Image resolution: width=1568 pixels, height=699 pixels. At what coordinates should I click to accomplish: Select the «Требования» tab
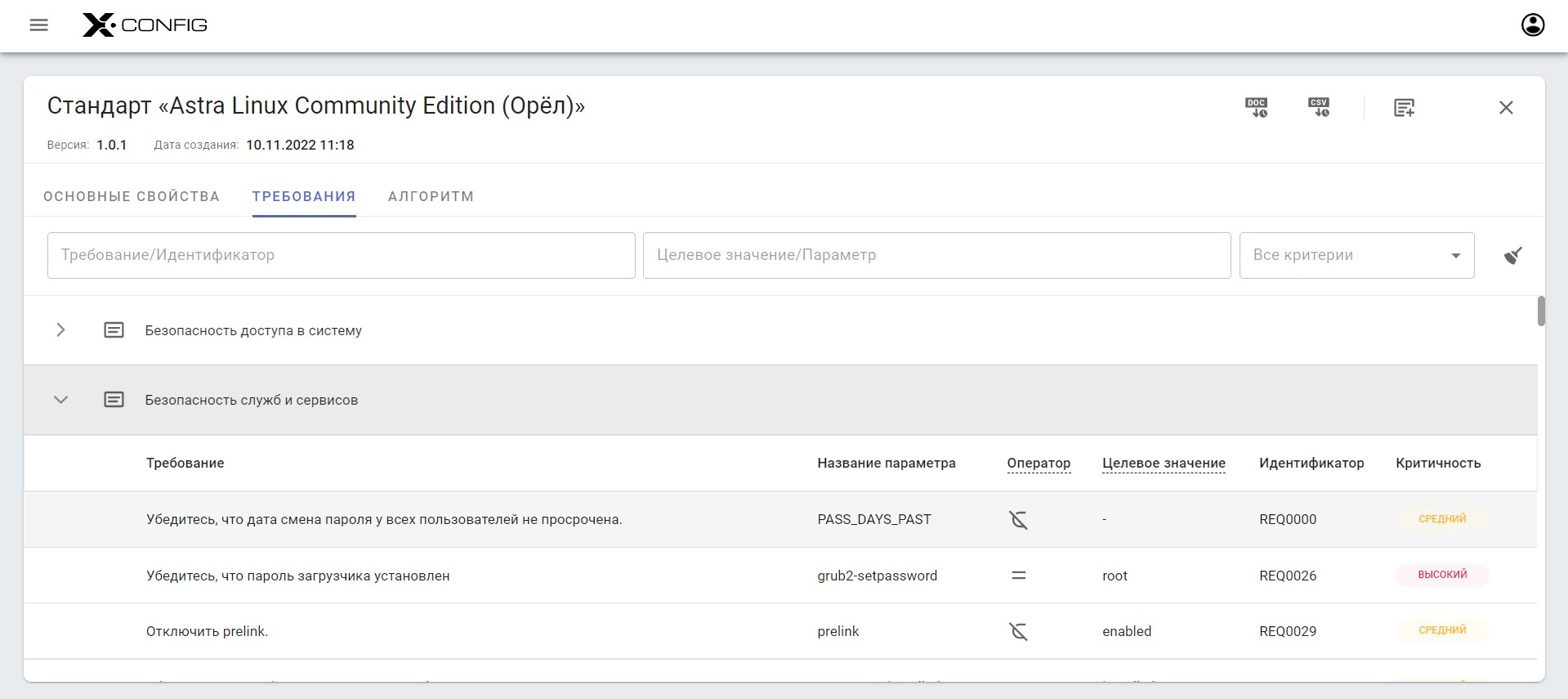click(x=304, y=196)
